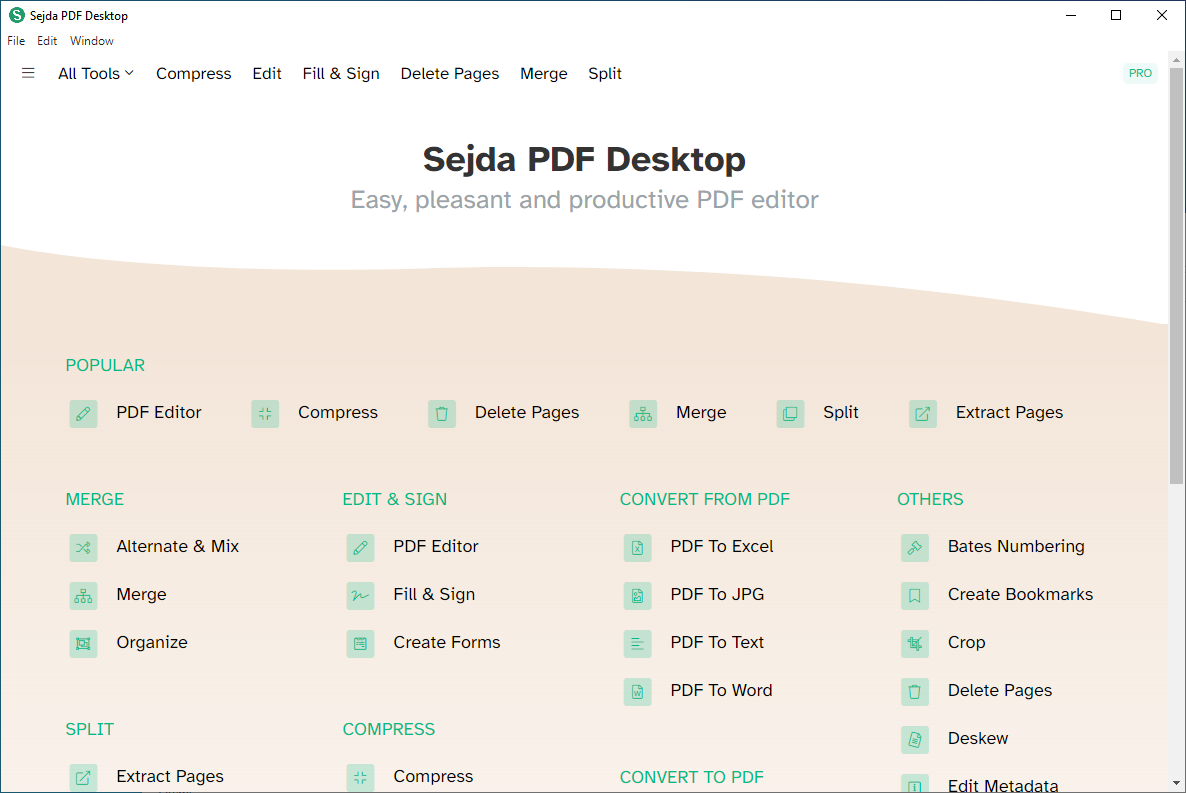Select the Merge tool icon

tap(643, 413)
